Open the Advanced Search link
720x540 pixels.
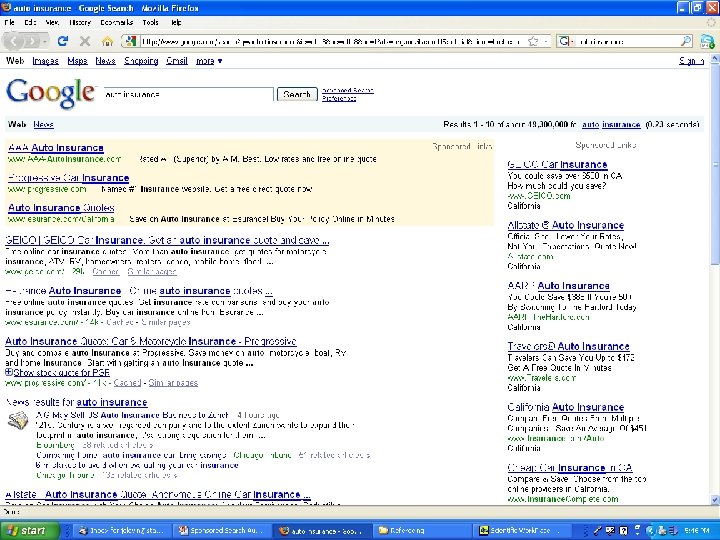coord(348,90)
